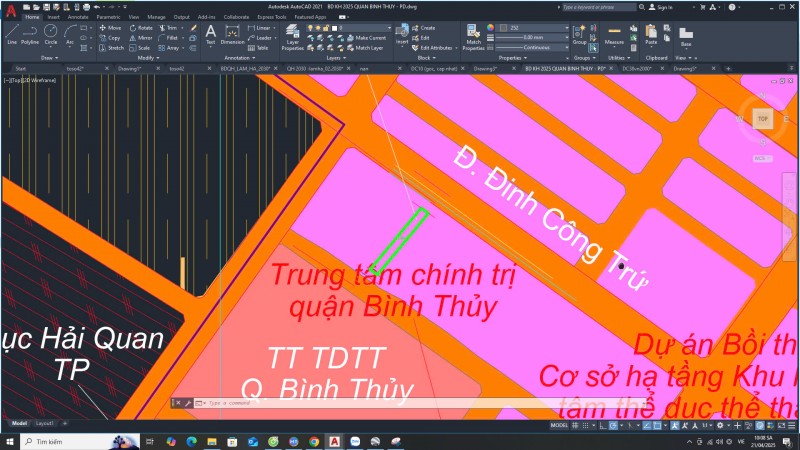The height and width of the screenshot is (450, 800).
Task: Activate the Fillet command
Action: click(x=168, y=38)
